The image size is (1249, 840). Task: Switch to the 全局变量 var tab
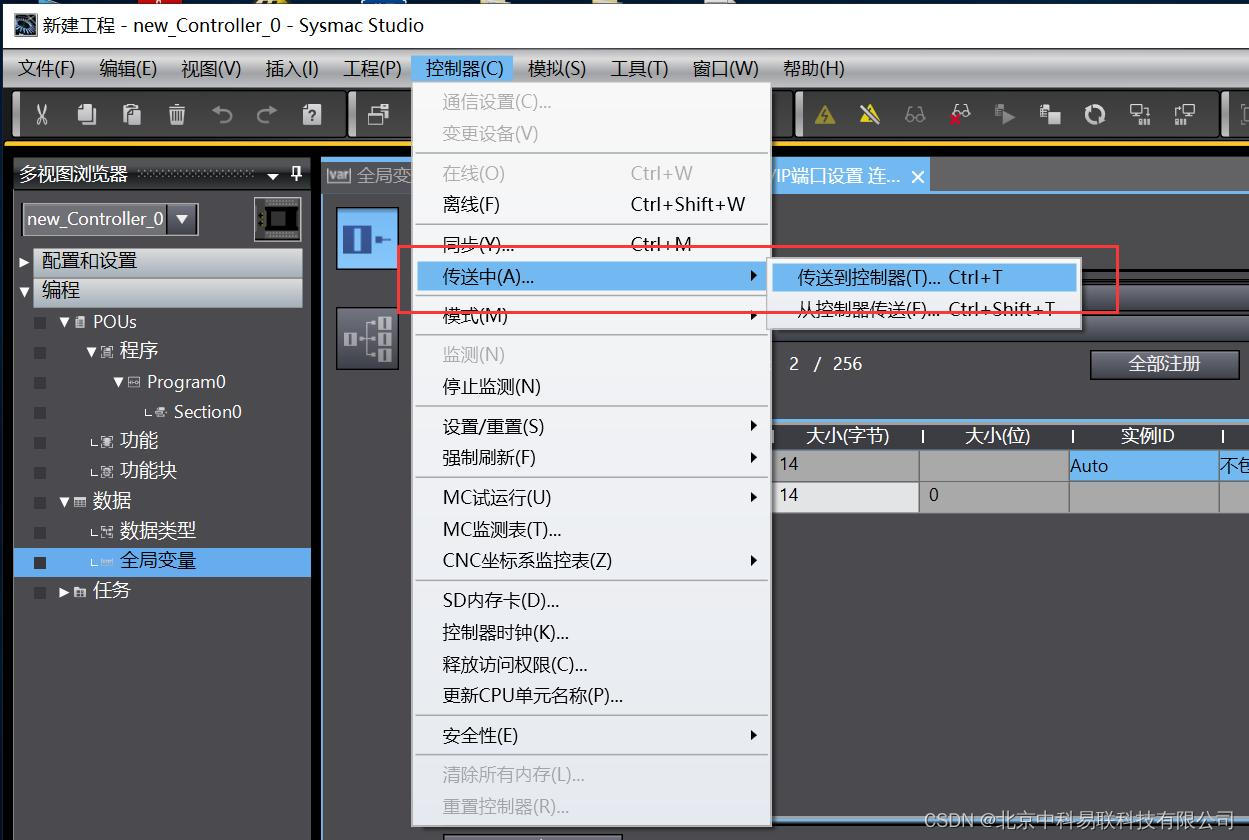pyautogui.click(x=368, y=176)
